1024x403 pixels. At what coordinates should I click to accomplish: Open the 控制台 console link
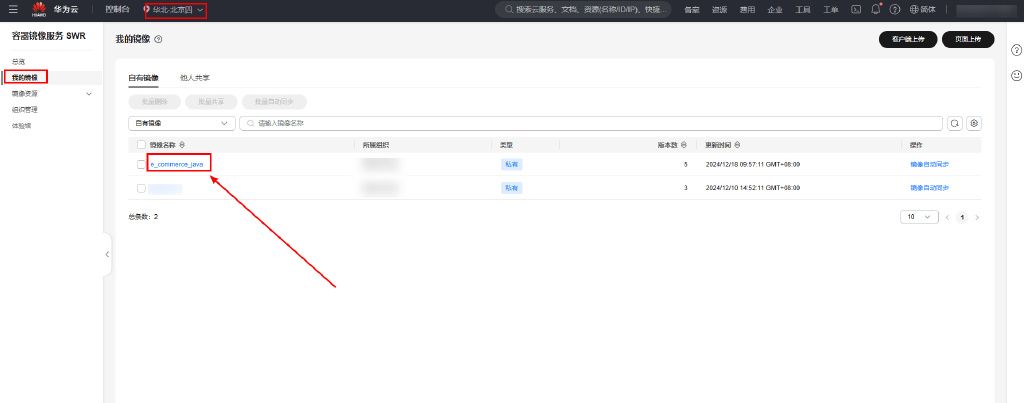[x=118, y=10]
